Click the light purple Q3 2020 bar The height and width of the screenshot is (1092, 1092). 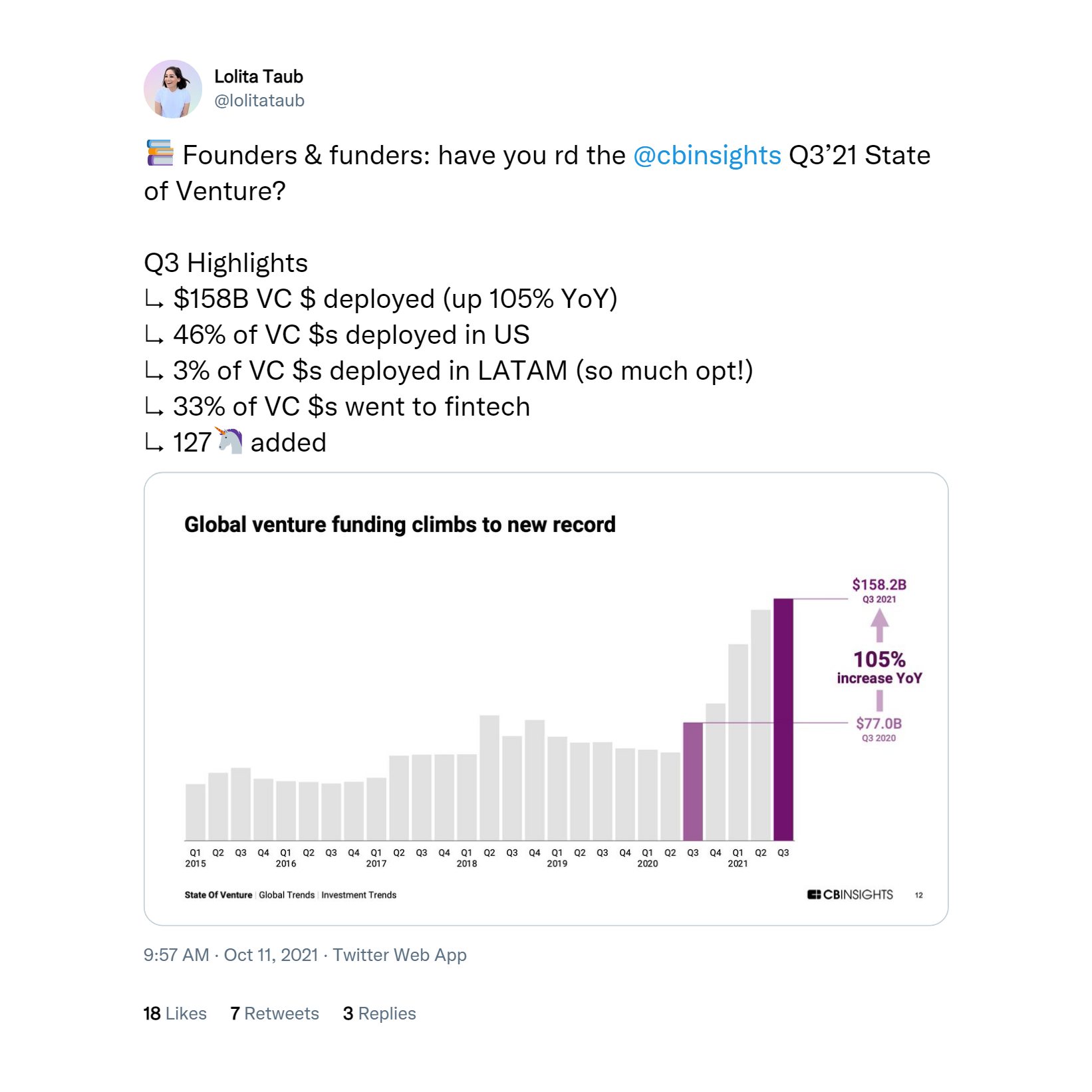point(693,781)
